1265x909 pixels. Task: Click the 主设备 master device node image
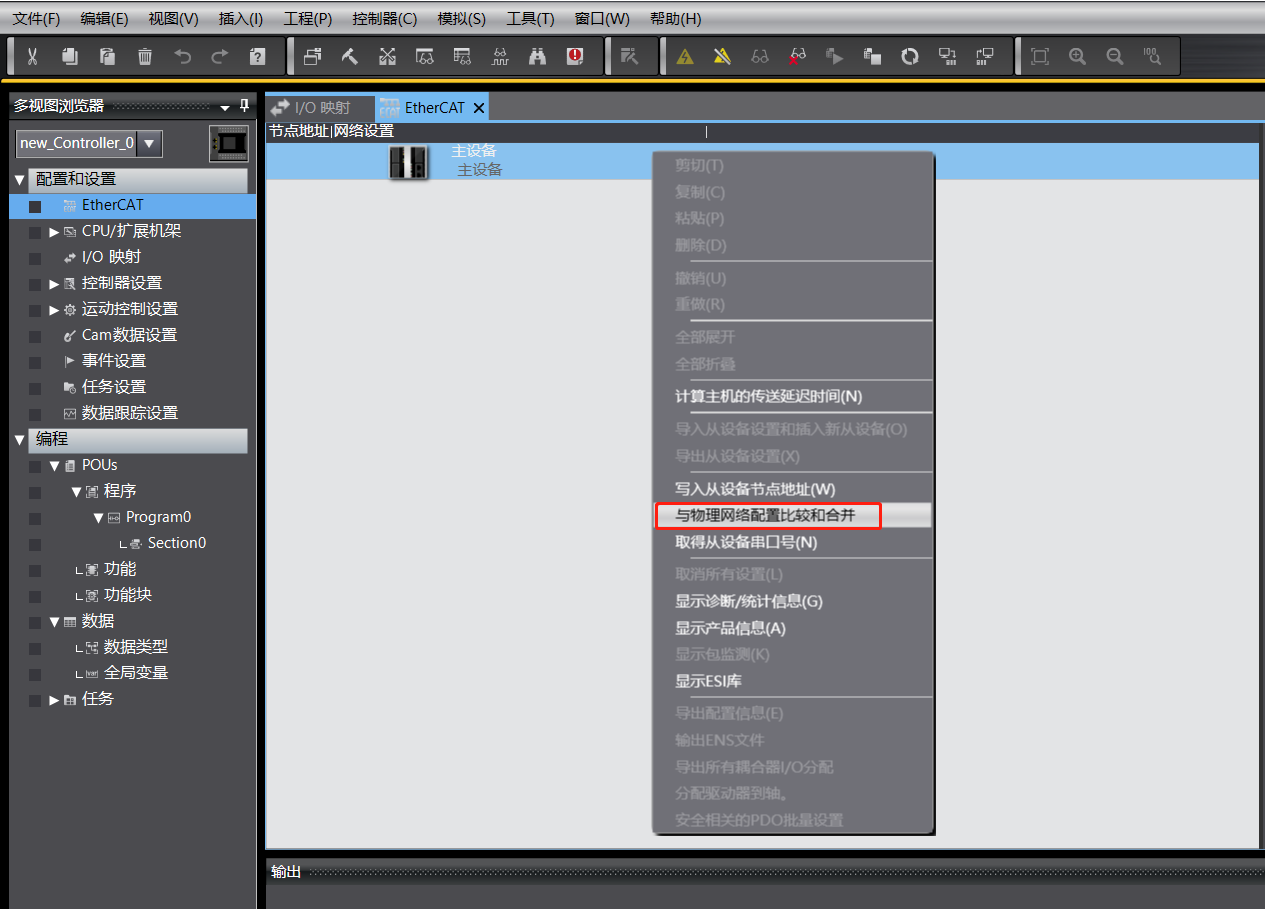pyautogui.click(x=408, y=162)
